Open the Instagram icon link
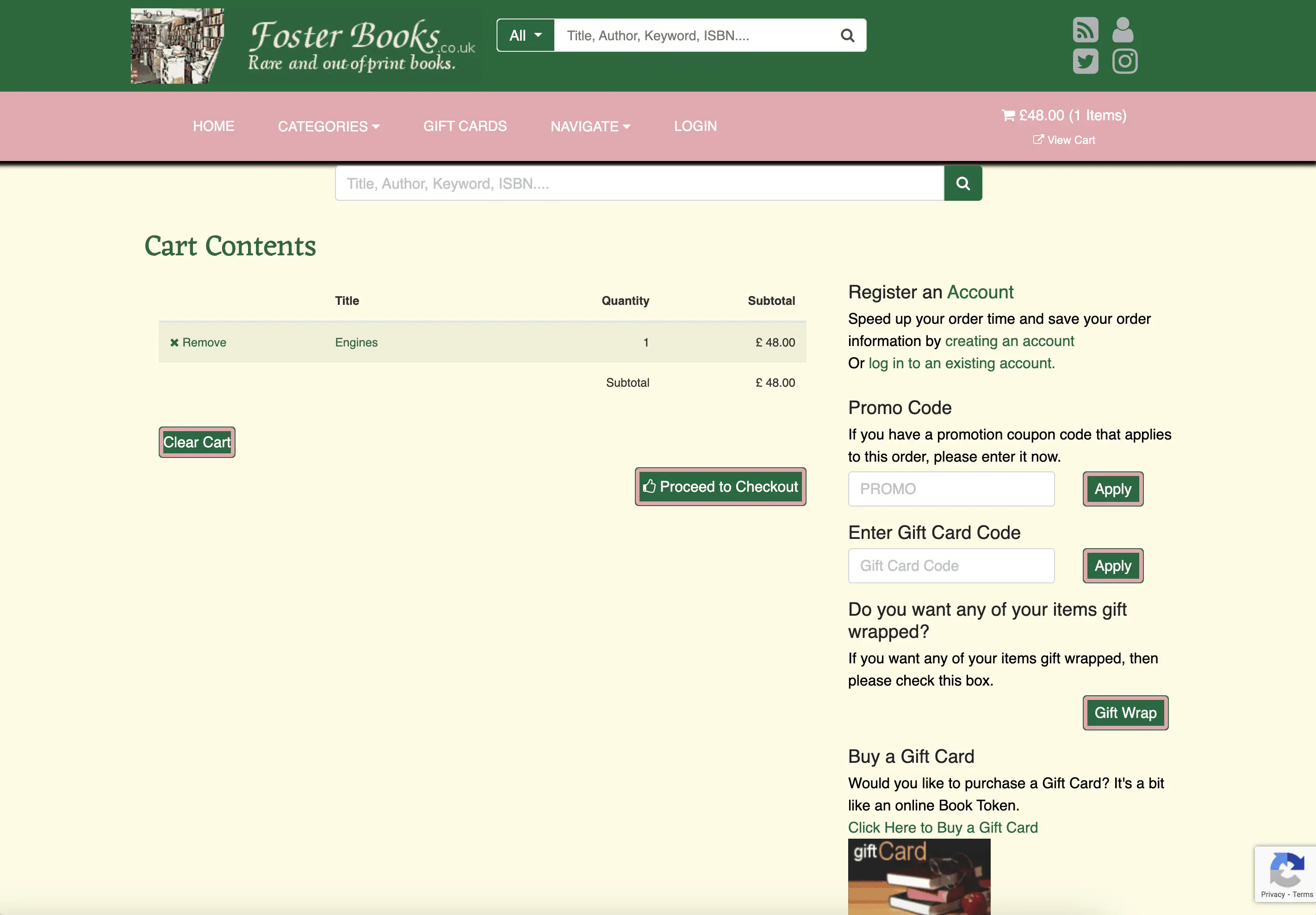This screenshot has height=915, width=1316. (1124, 62)
